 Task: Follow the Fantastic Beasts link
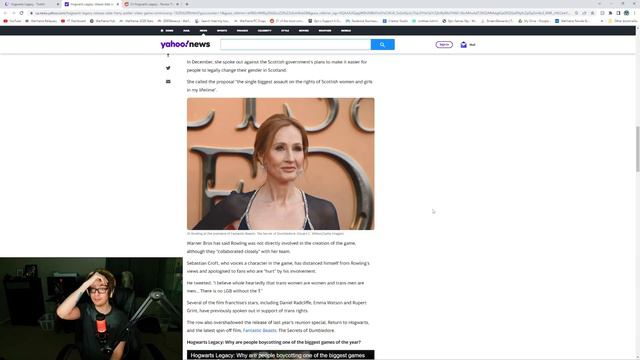click(x=260, y=330)
